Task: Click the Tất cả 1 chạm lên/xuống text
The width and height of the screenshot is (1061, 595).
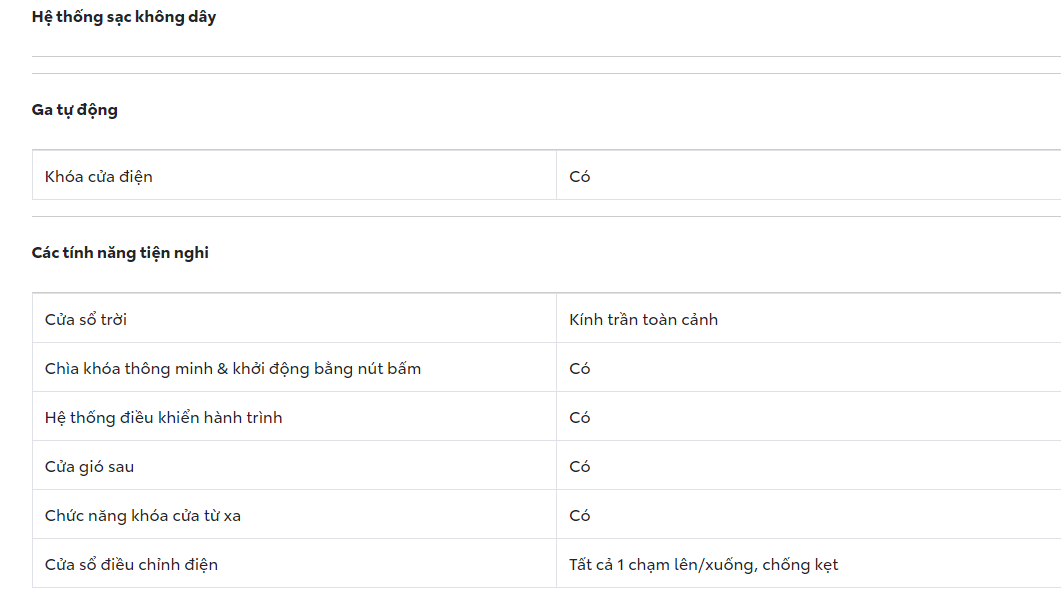Action: click(x=661, y=565)
